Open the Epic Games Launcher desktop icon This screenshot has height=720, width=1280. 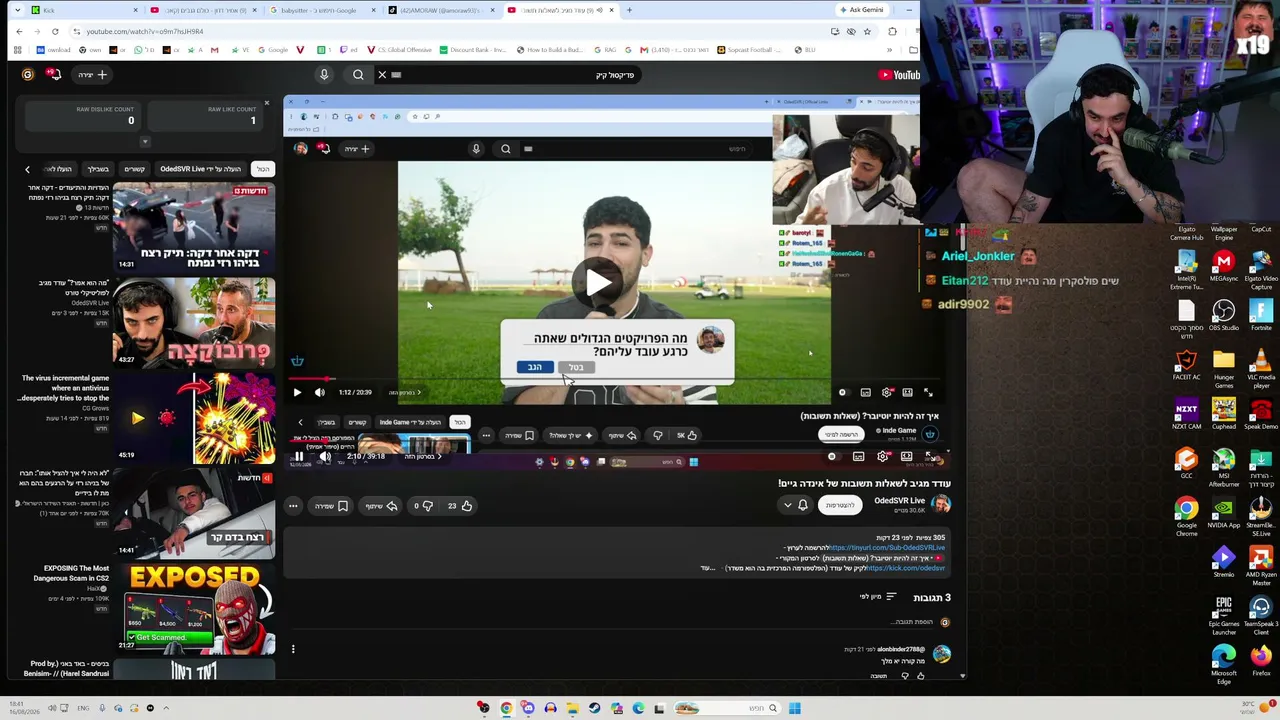pos(1224,615)
